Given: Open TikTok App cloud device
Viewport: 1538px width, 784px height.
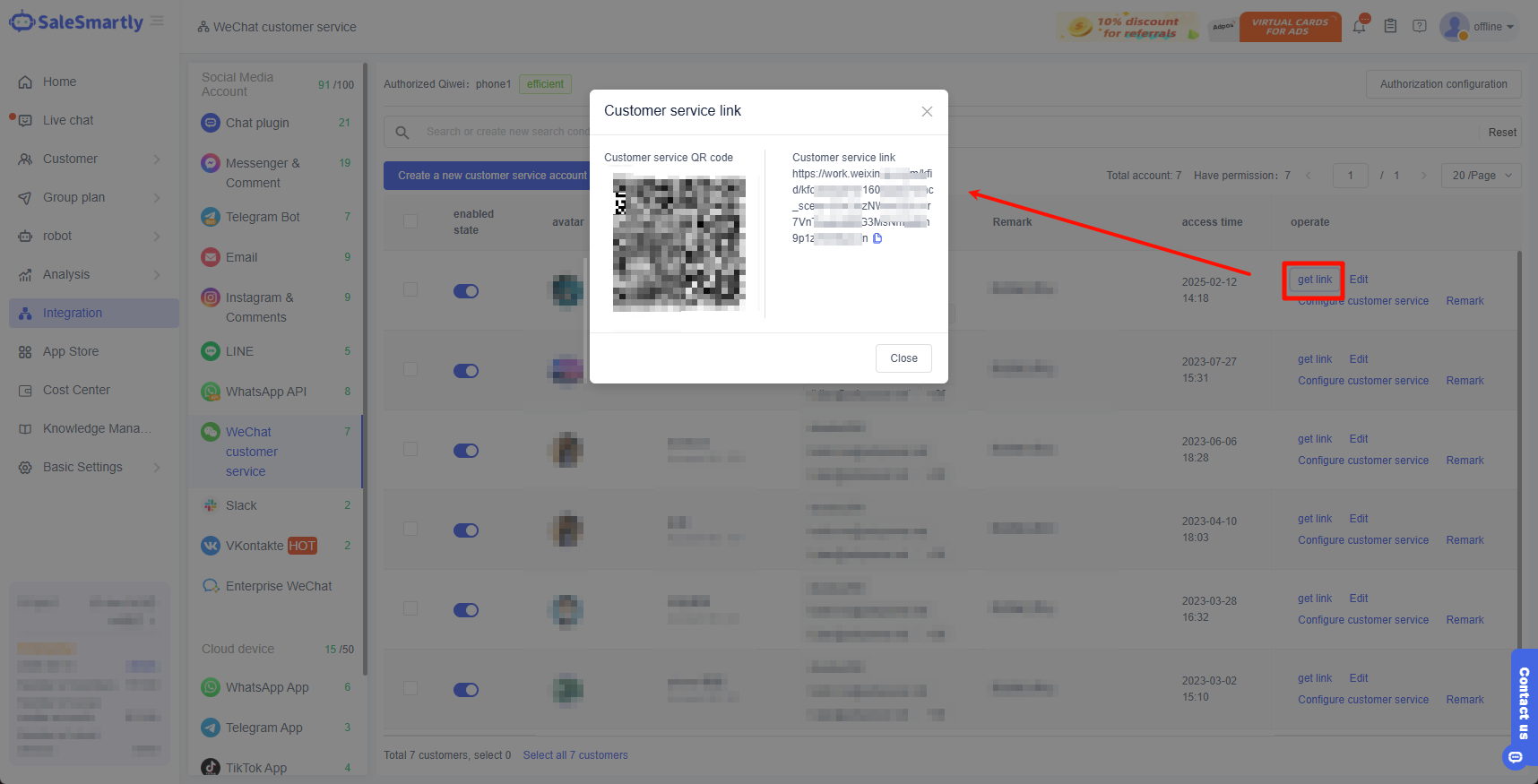Looking at the screenshot, I should click(x=276, y=768).
